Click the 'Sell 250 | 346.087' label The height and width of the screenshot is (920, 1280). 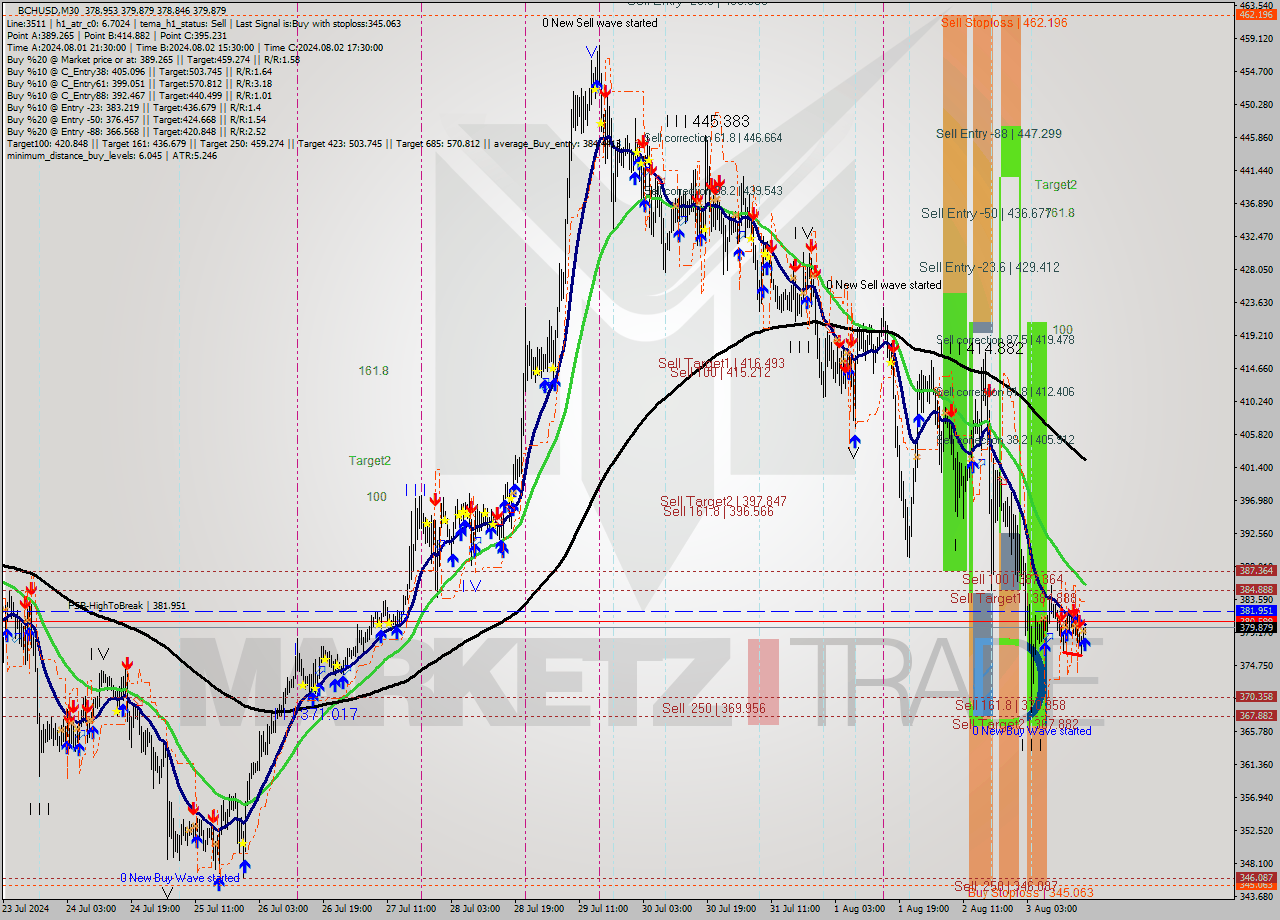click(x=1004, y=886)
